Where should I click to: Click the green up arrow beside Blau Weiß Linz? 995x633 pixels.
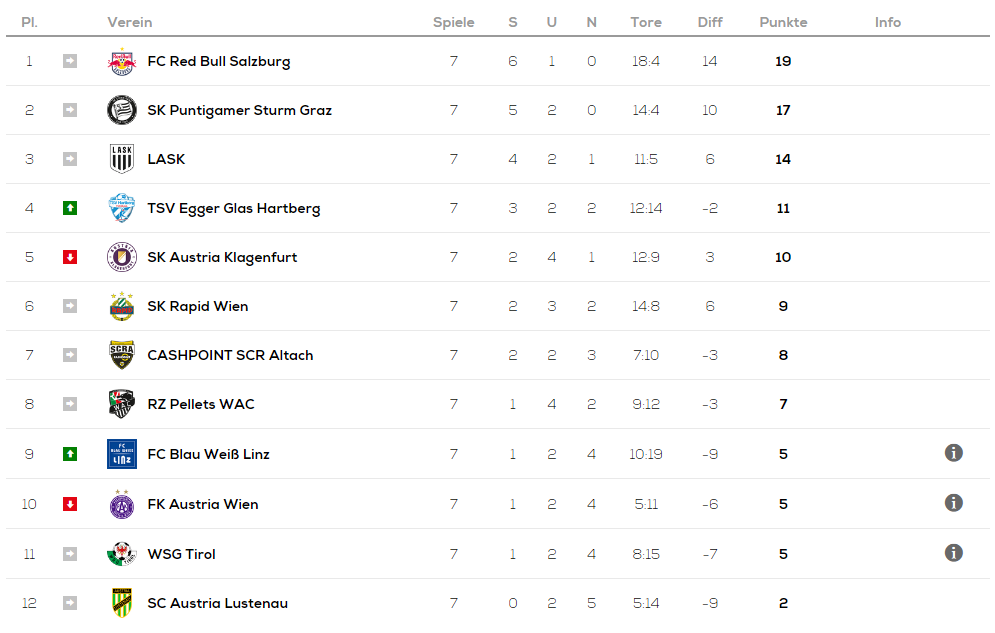pos(70,454)
